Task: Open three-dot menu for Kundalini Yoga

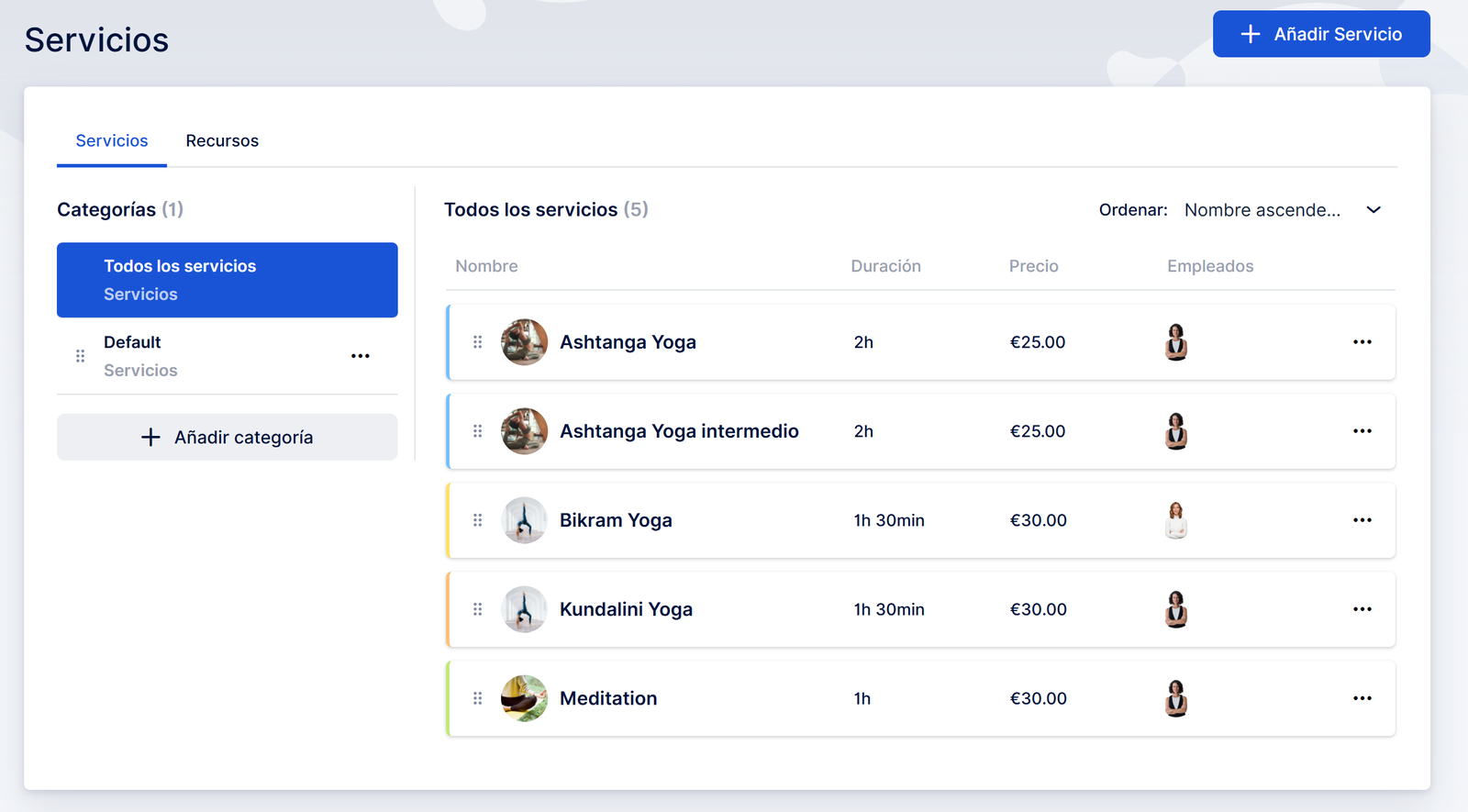Action: click(x=1362, y=609)
